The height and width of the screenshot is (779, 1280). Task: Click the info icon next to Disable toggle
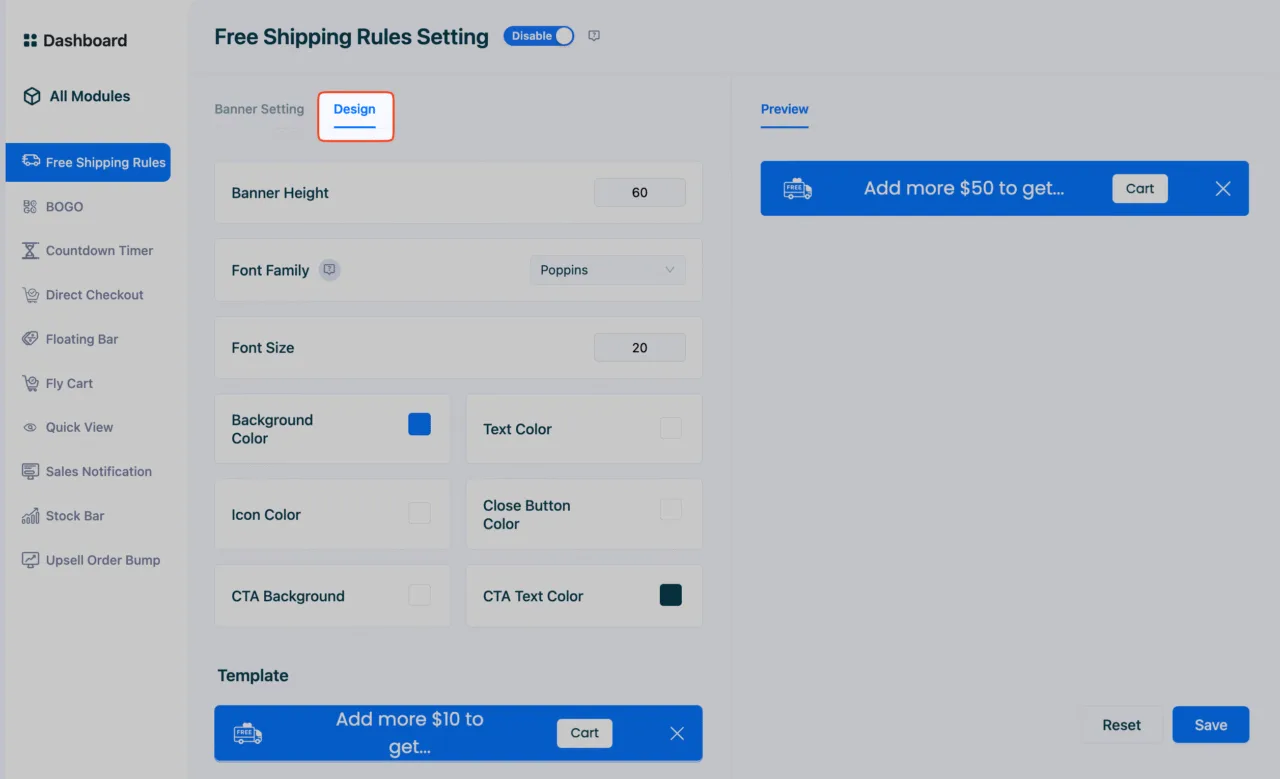pyautogui.click(x=594, y=36)
